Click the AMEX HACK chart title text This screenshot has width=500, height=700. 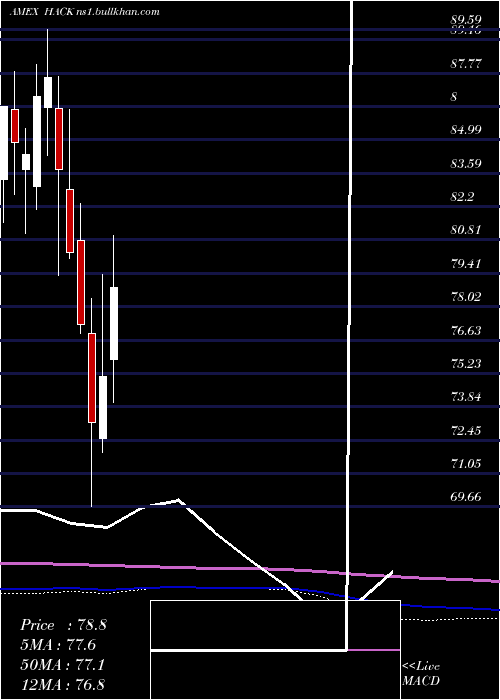(x=84, y=12)
